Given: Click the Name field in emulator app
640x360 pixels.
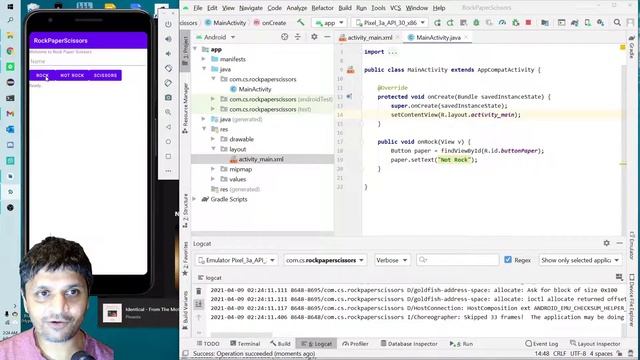Looking at the screenshot, I should pos(88,61).
